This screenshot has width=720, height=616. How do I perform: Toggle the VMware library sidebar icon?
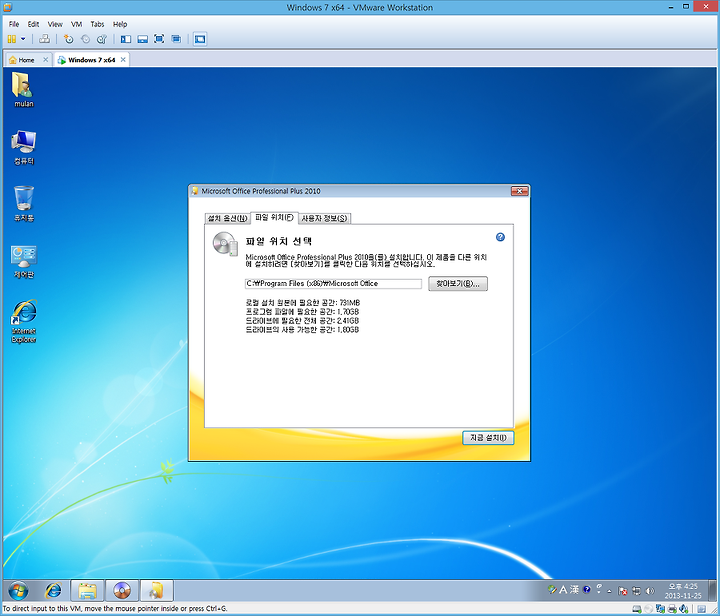tap(126, 39)
